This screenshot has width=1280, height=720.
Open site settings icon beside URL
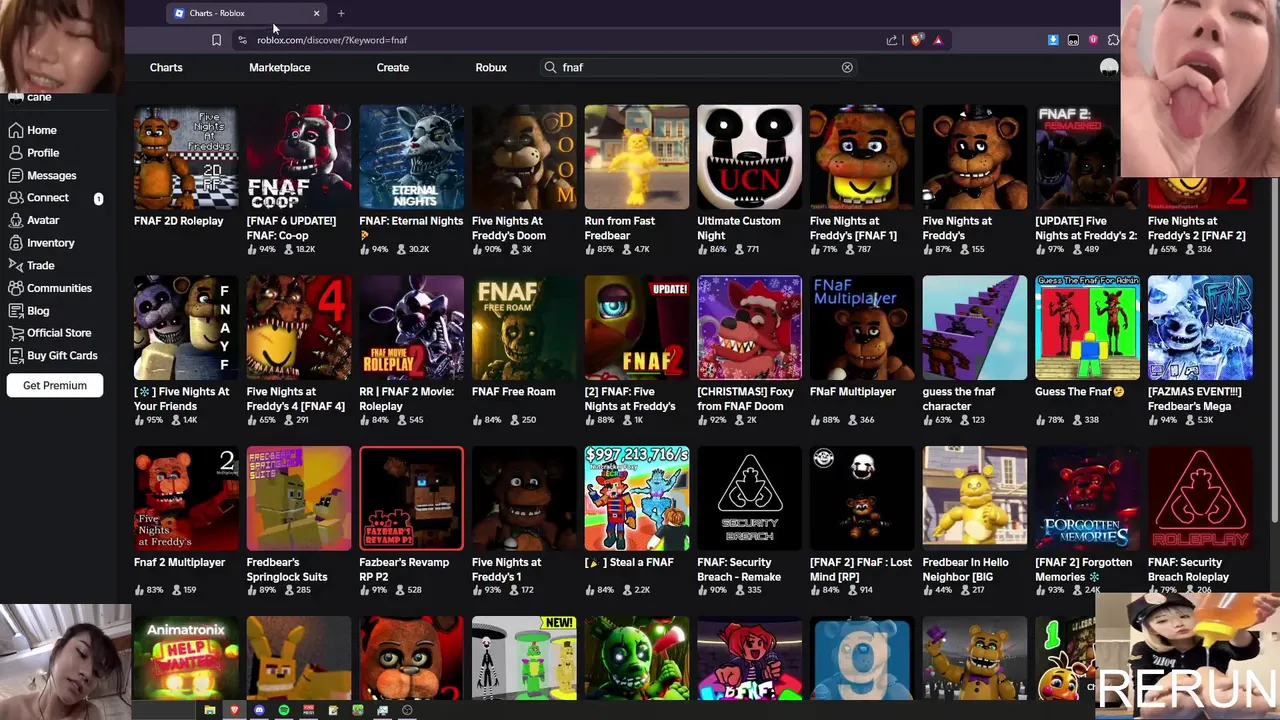242,40
